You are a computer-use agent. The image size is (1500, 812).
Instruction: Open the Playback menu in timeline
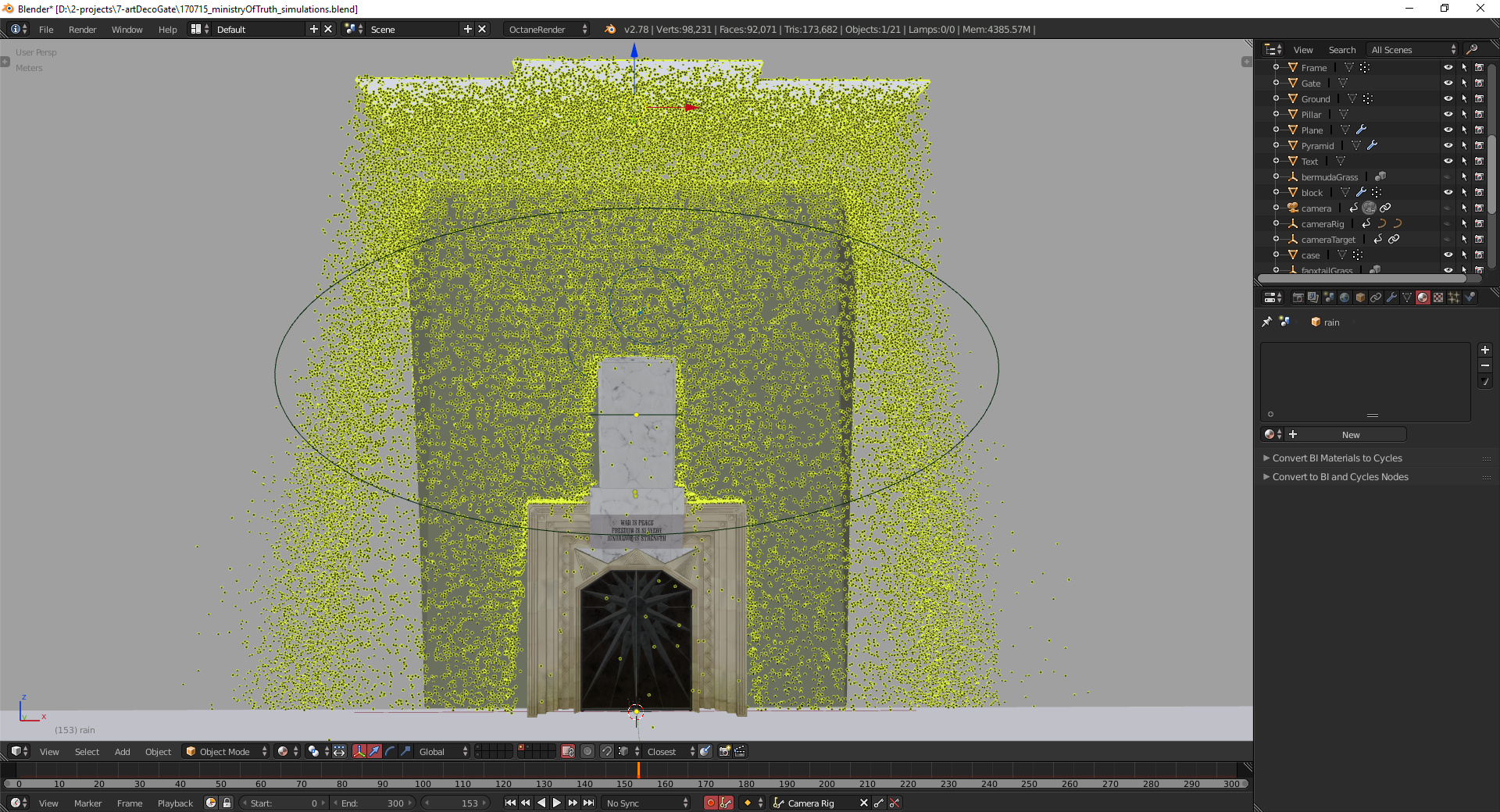[175, 803]
